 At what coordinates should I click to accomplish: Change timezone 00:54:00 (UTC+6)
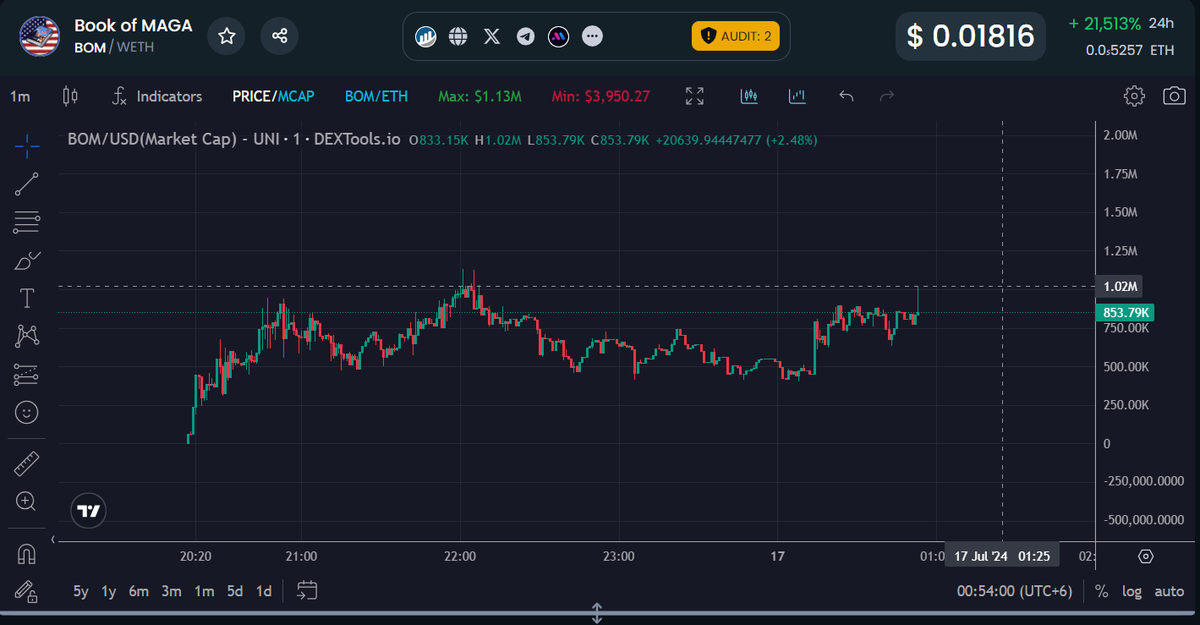(x=1015, y=591)
